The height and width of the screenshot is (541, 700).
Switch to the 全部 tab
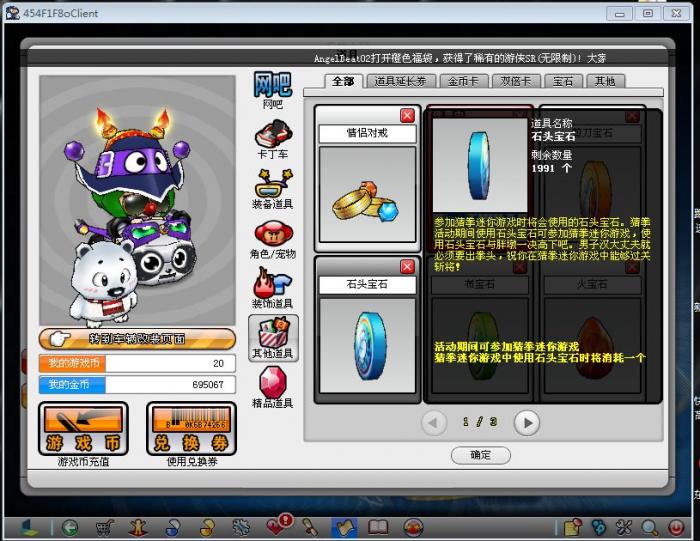[x=343, y=81]
